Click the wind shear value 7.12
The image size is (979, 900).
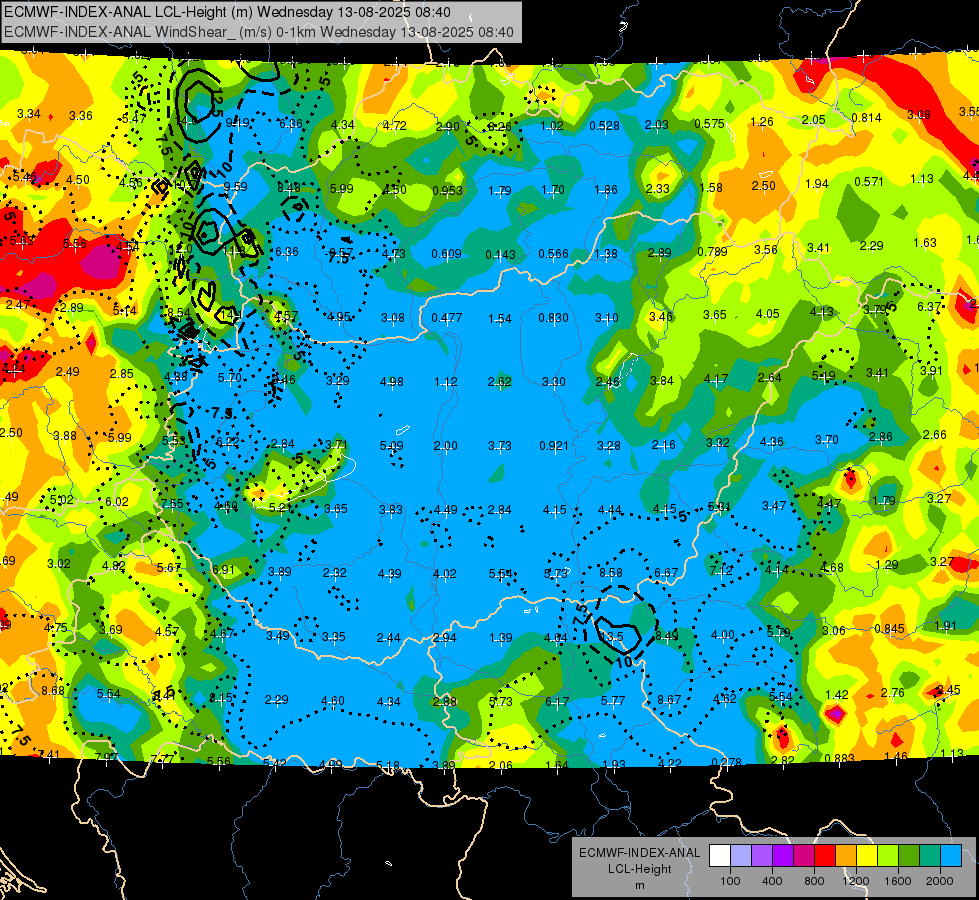(x=721, y=571)
